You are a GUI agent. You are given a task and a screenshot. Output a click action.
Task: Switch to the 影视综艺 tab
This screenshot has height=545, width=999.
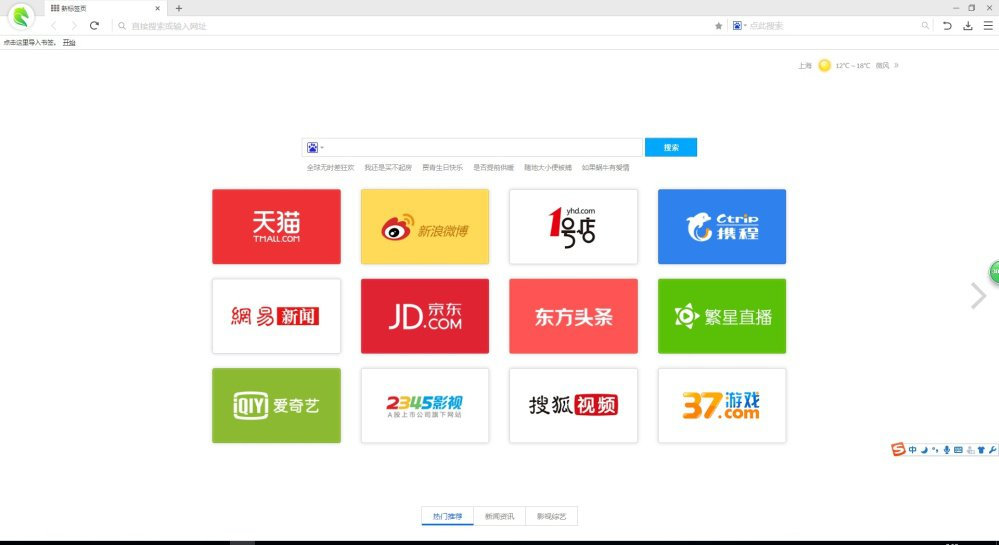552,516
